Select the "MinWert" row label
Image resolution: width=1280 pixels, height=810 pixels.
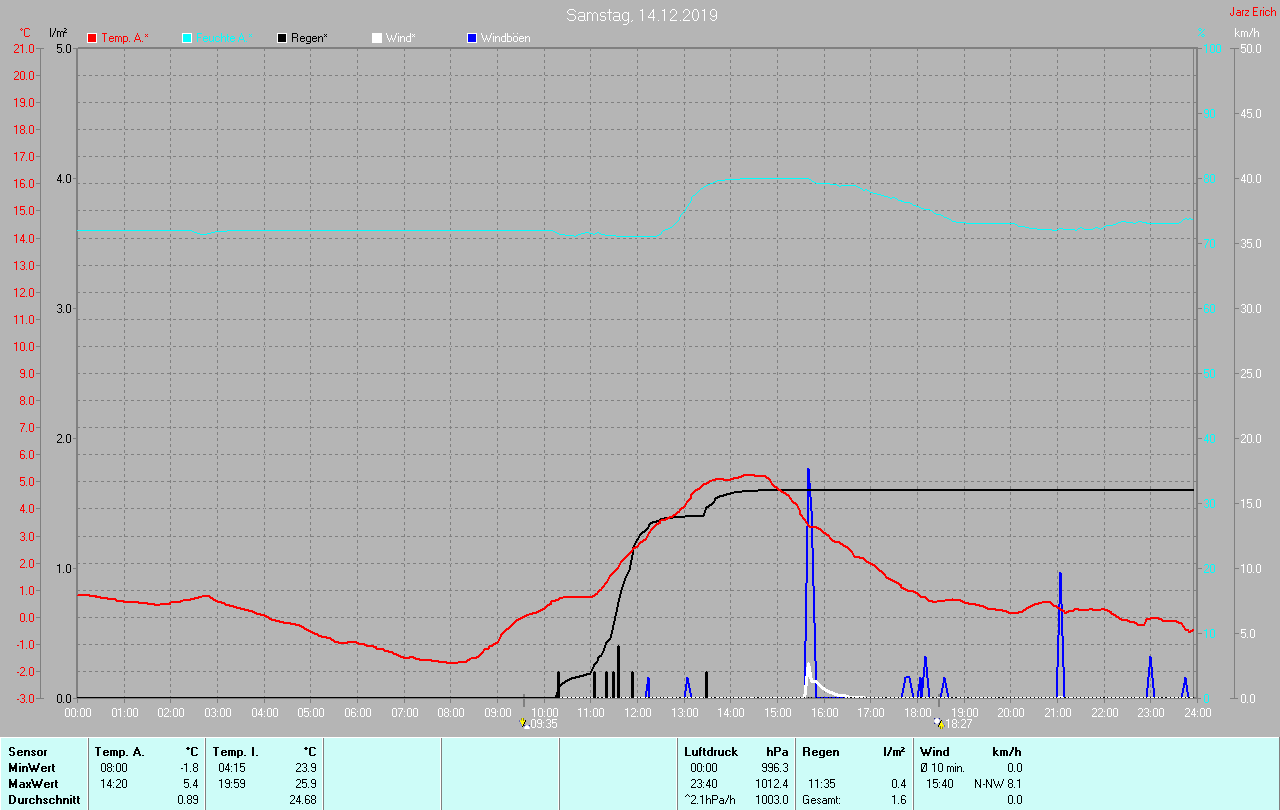32,768
